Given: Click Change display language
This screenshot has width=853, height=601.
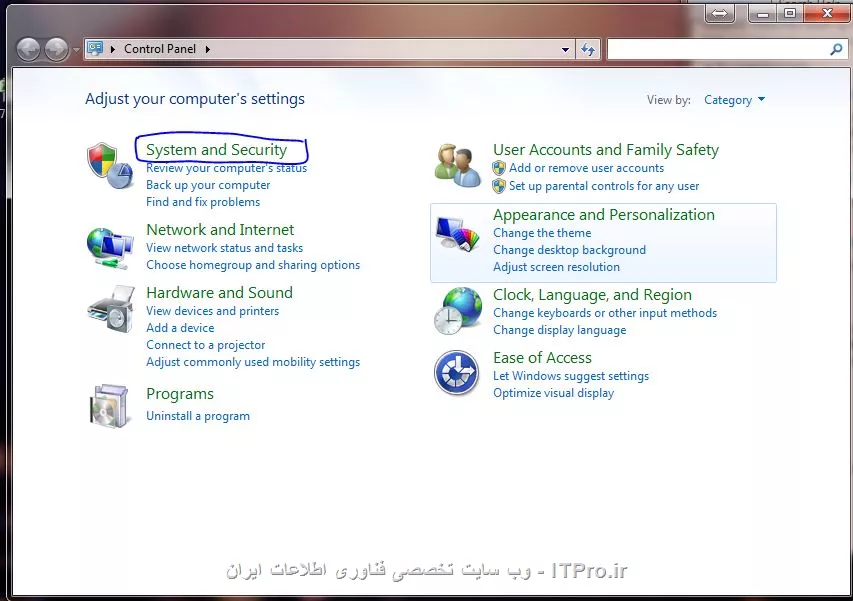Looking at the screenshot, I should [x=559, y=330].
